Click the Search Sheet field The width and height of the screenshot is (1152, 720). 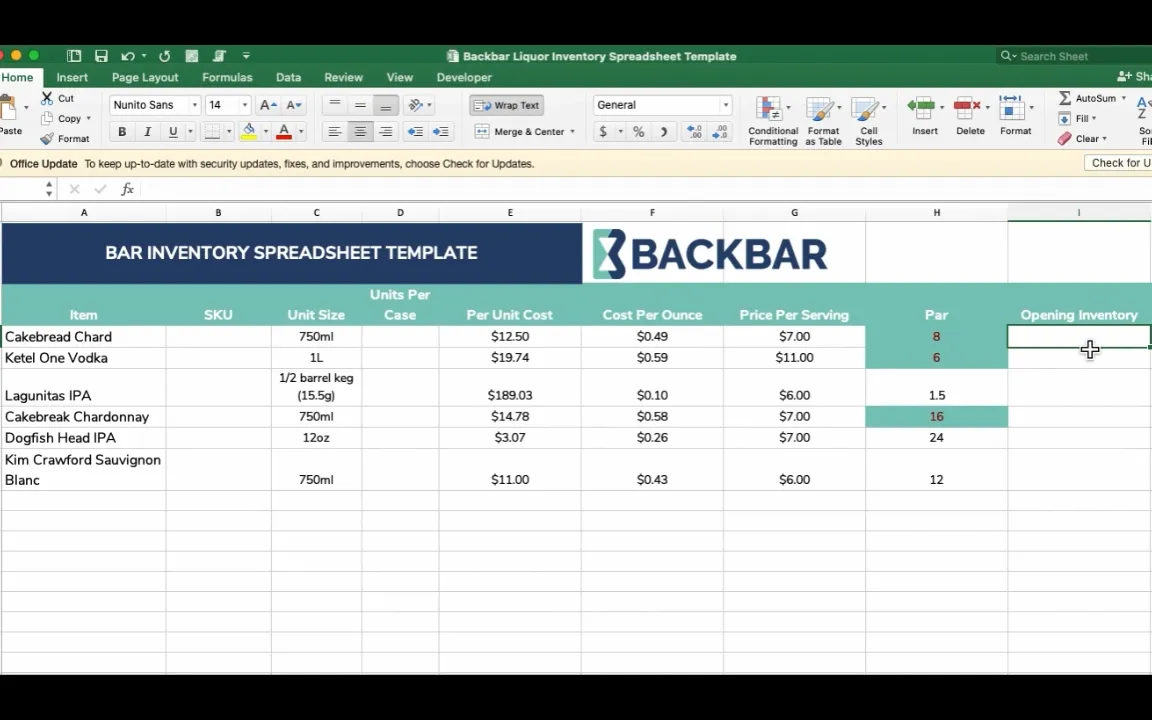click(x=1076, y=56)
